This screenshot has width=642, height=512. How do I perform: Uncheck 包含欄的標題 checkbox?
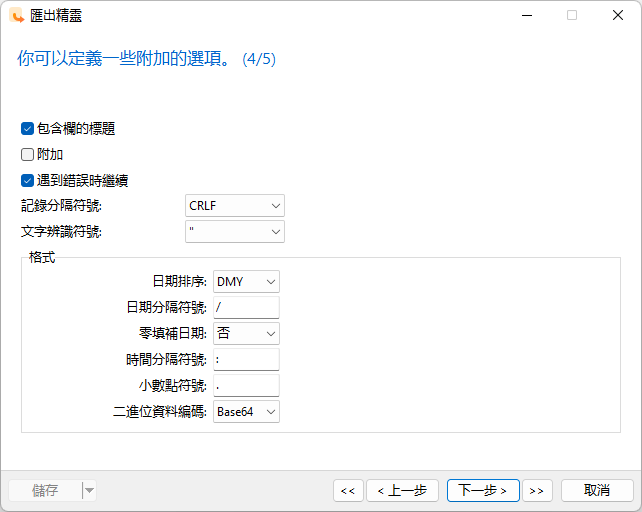[27, 128]
